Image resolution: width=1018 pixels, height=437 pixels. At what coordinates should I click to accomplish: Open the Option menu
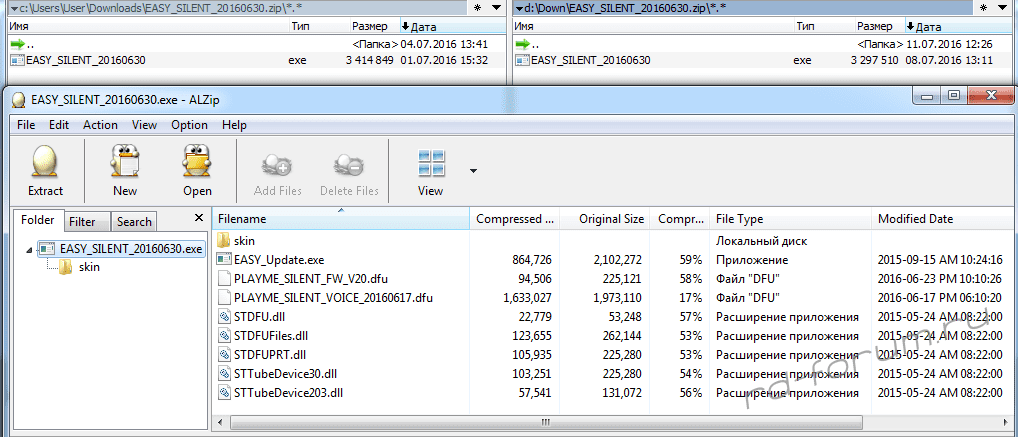tap(189, 125)
